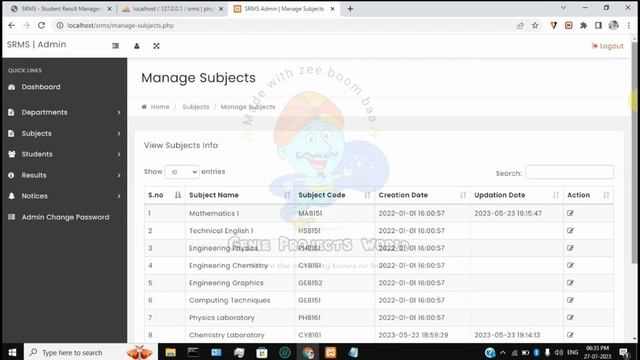
Task: Edit the Computing Techniques subject row
Action: (x=570, y=300)
